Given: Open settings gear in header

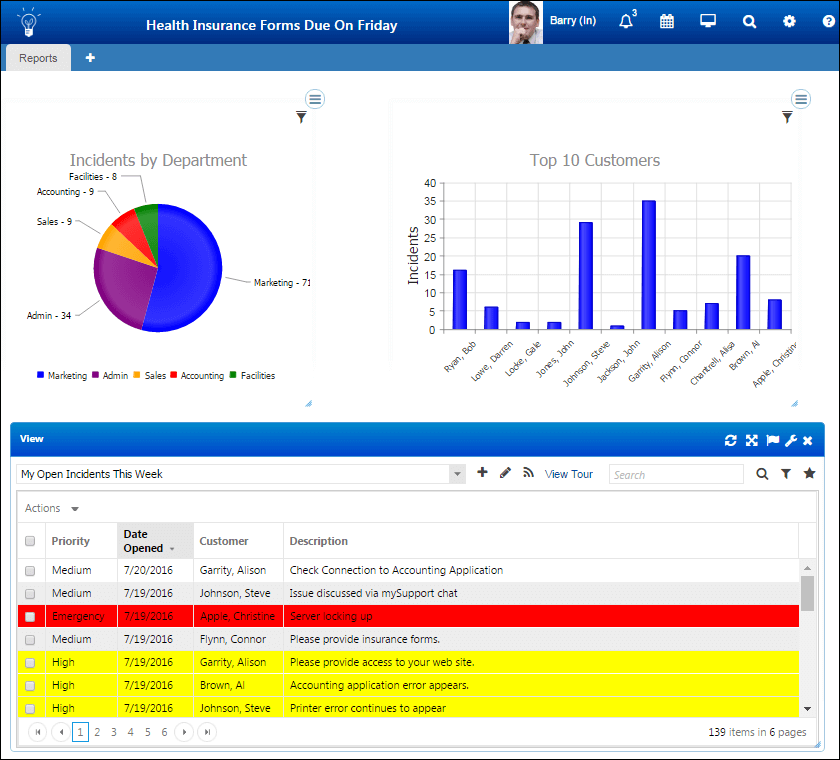Looking at the screenshot, I should tap(789, 21).
